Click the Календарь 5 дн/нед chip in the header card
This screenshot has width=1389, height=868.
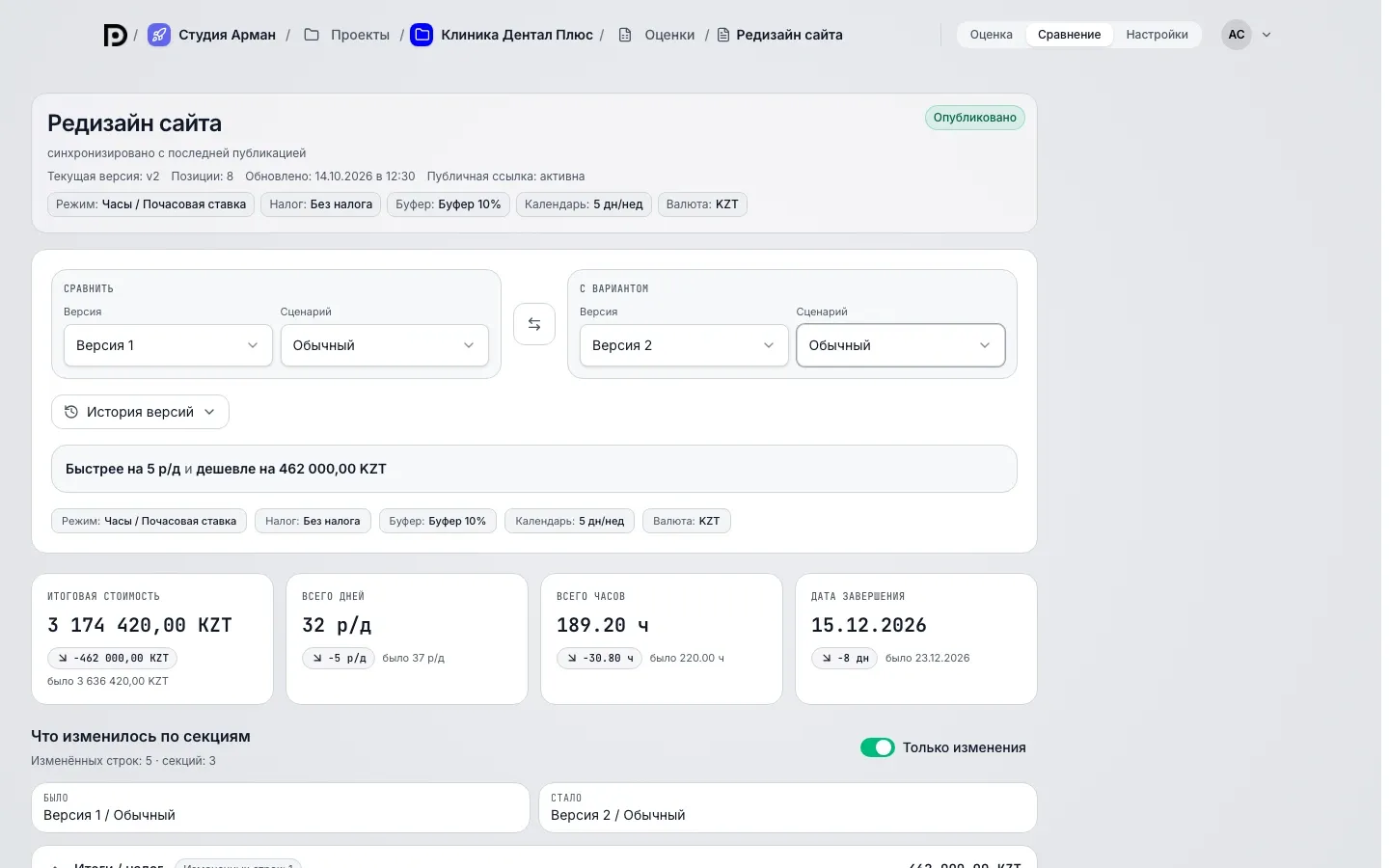tap(585, 204)
